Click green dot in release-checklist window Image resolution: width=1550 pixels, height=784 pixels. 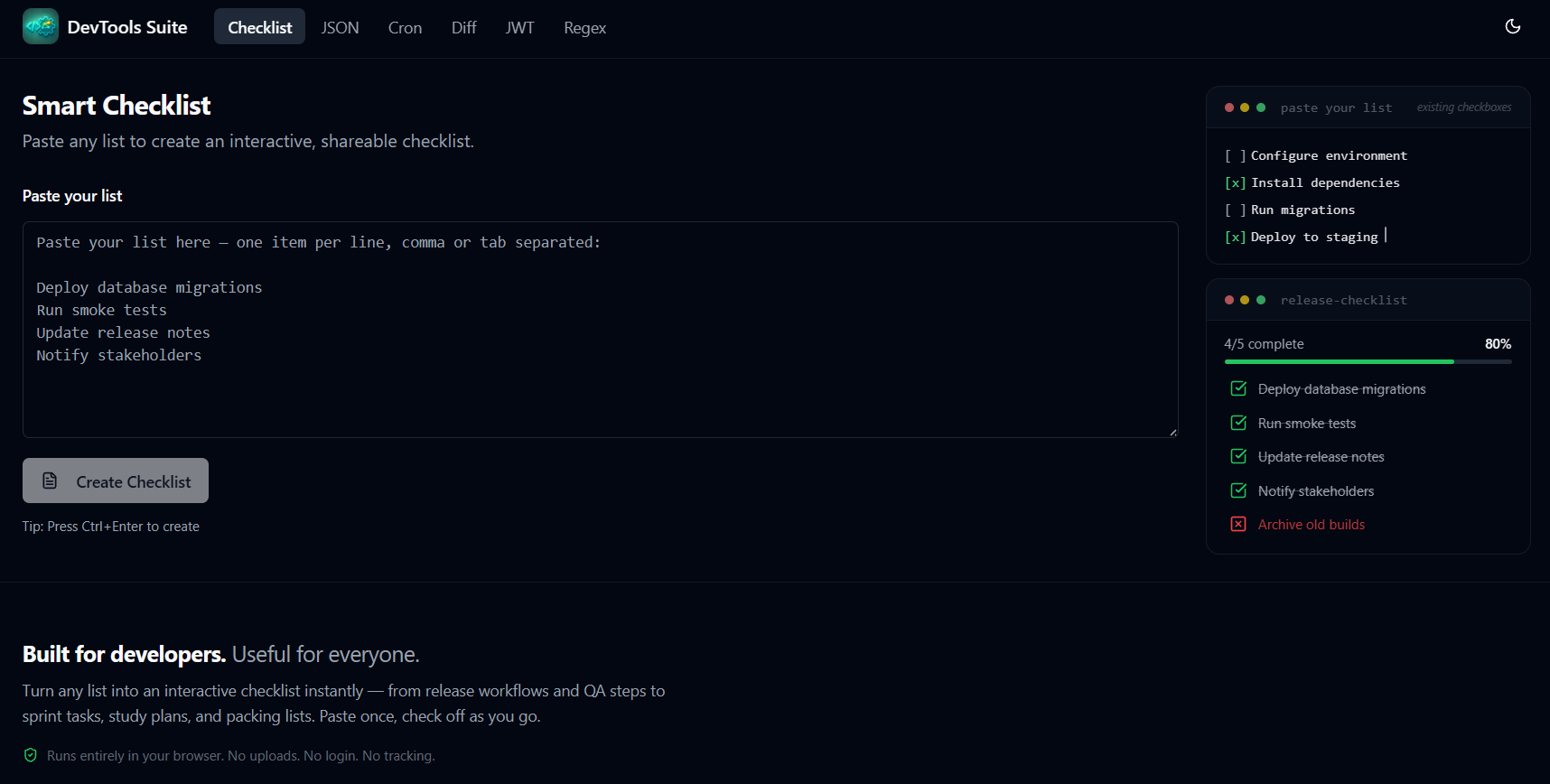click(x=1261, y=300)
